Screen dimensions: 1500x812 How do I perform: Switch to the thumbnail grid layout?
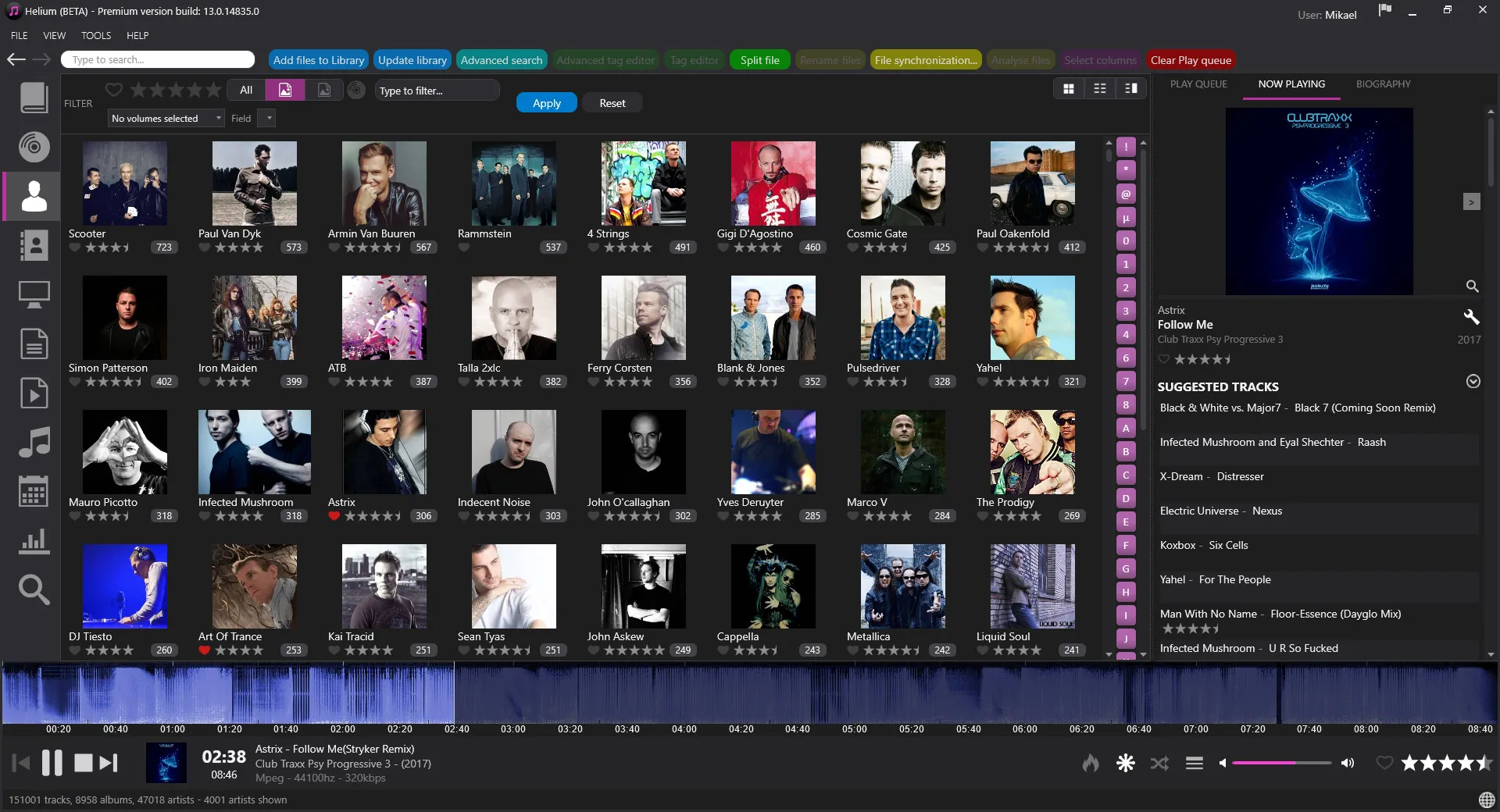(x=1068, y=88)
